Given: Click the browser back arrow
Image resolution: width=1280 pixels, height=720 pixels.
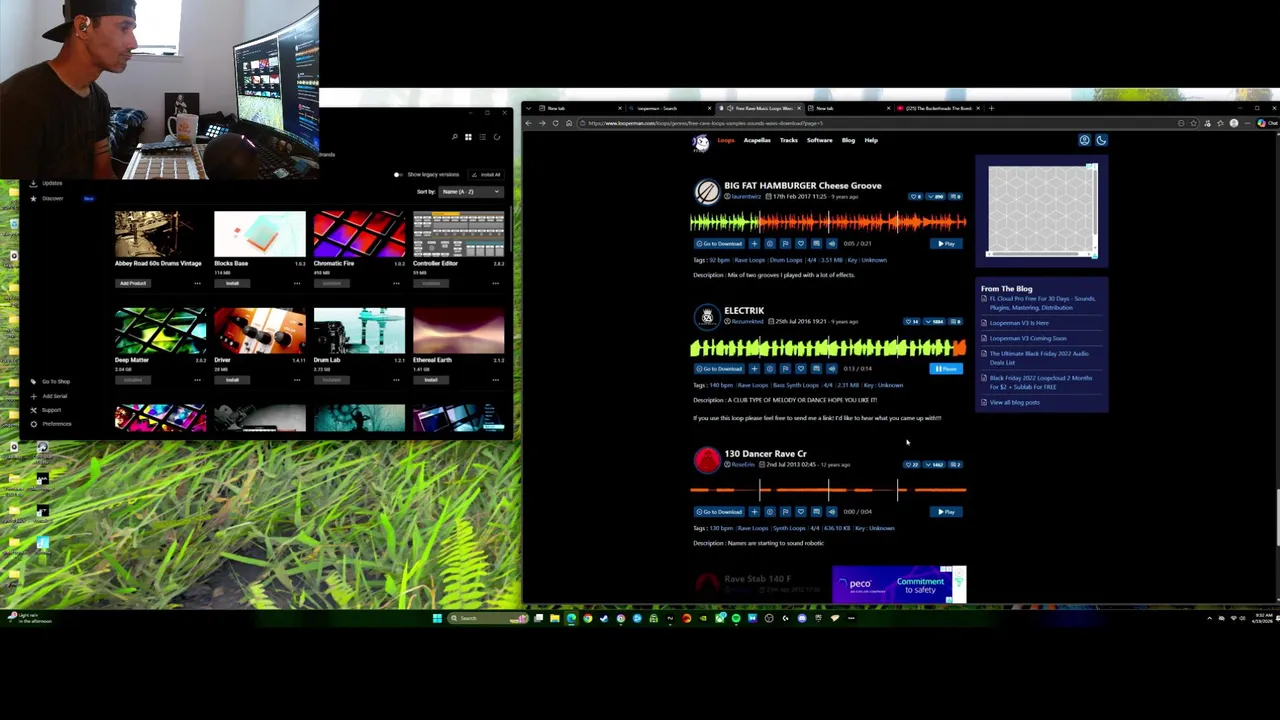Looking at the screenshot, I should [529, 123].
